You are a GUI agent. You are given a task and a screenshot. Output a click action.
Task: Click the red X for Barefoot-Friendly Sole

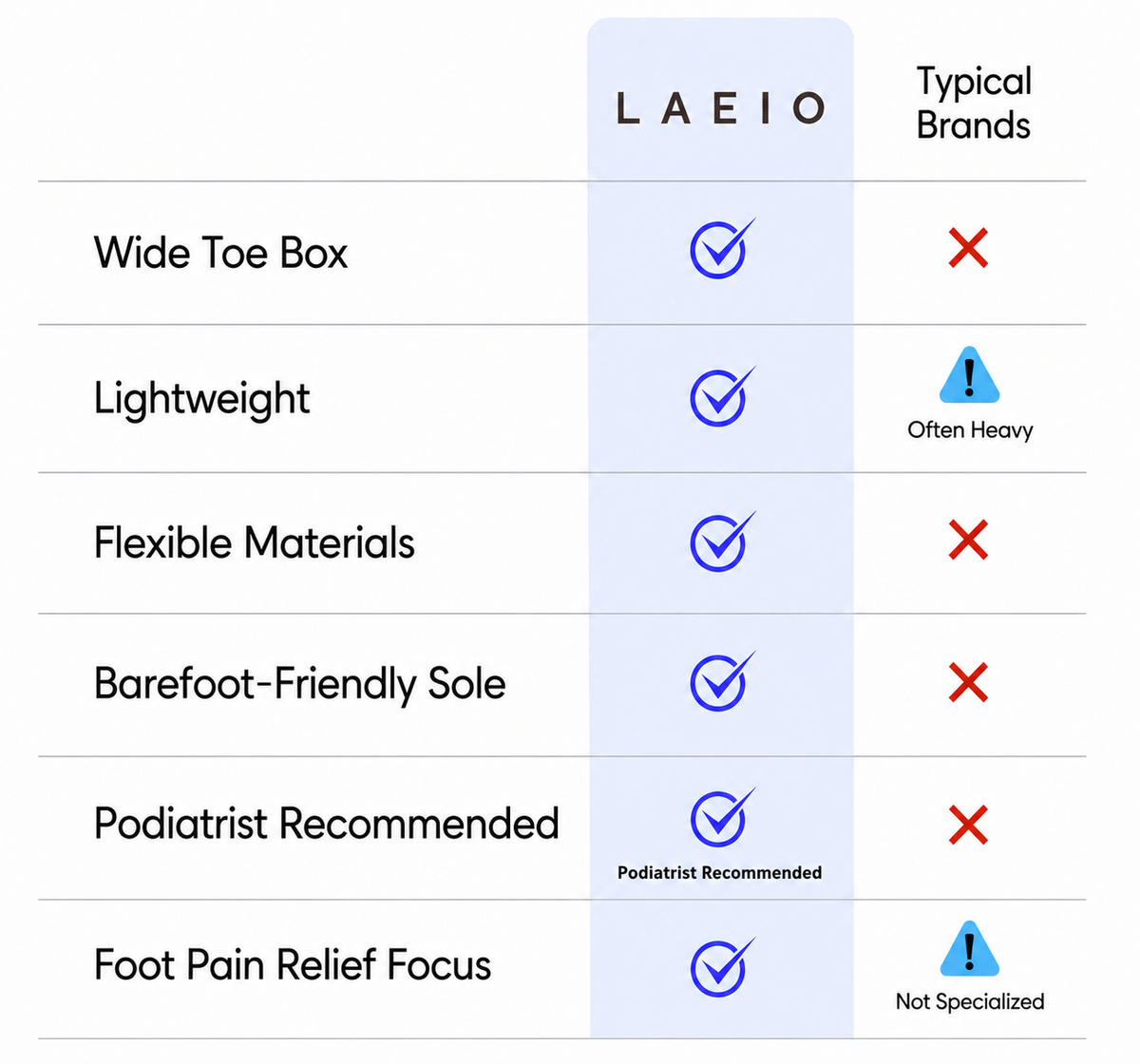coord(968,682)
